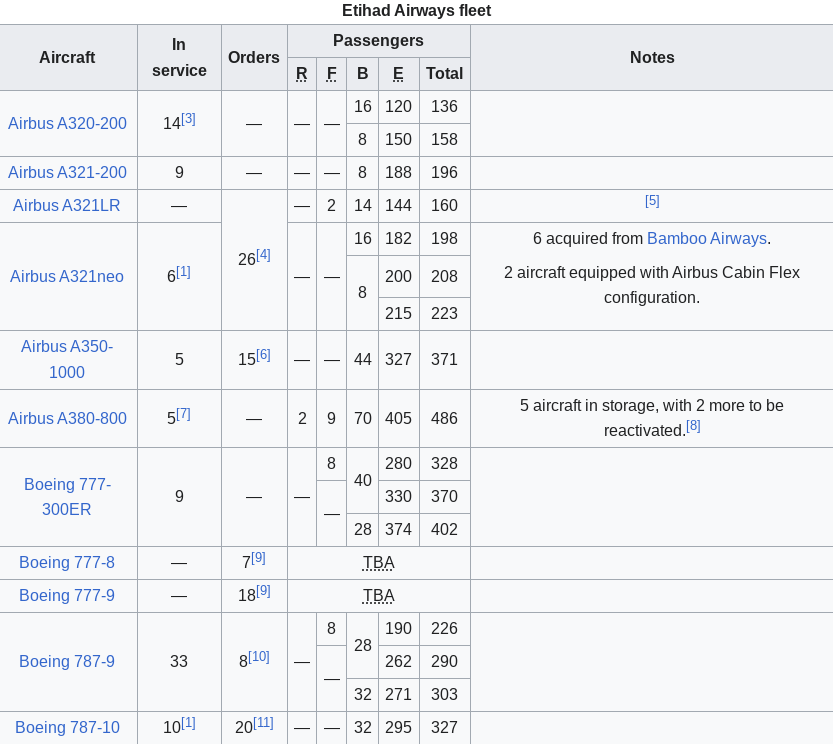Open the Airbus A321-200 article link
Screen dimensions: 833x744
click(67, 172)
